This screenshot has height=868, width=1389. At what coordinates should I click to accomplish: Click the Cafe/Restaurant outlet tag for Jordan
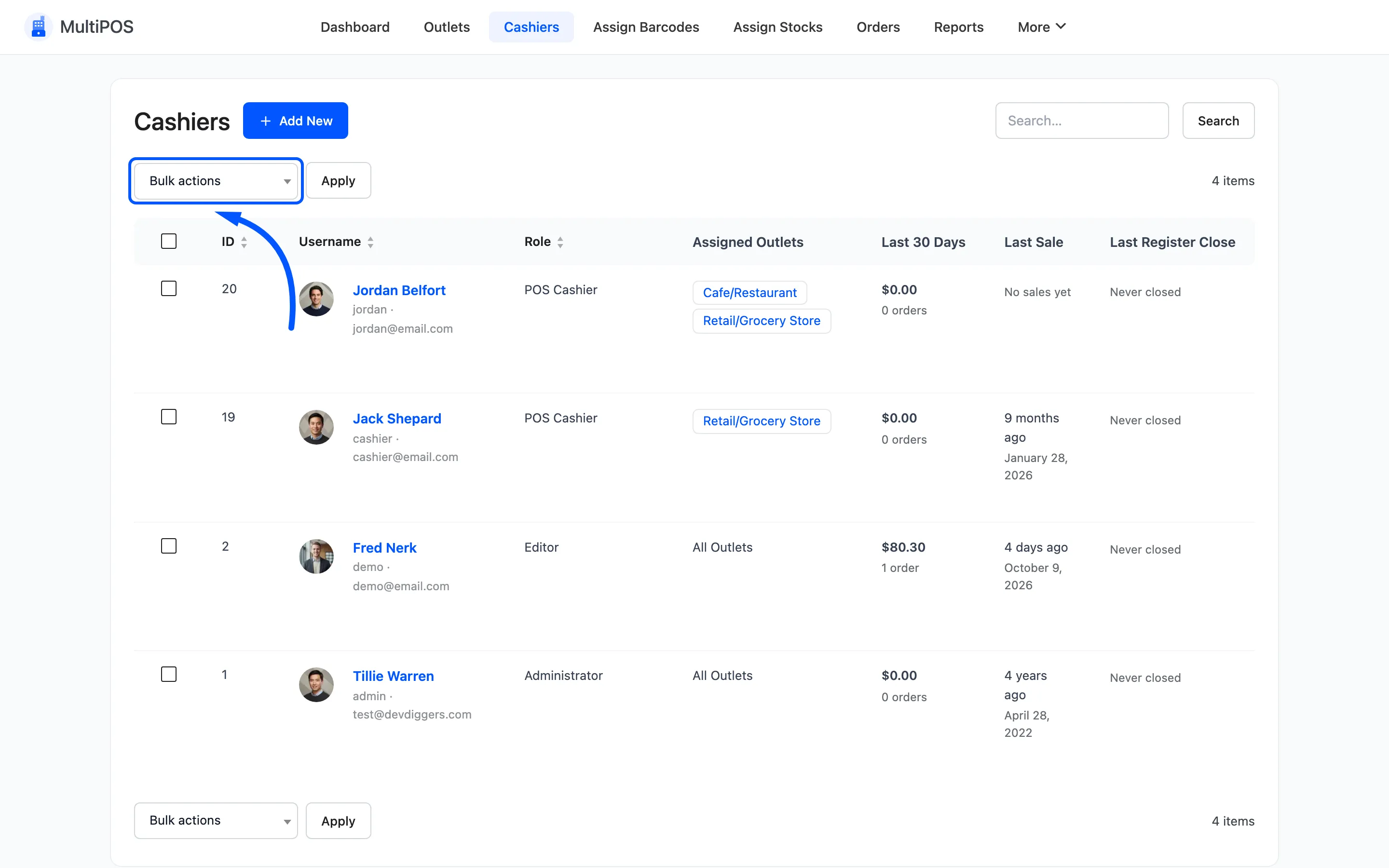pyautogui.click(x=749, y=293)
